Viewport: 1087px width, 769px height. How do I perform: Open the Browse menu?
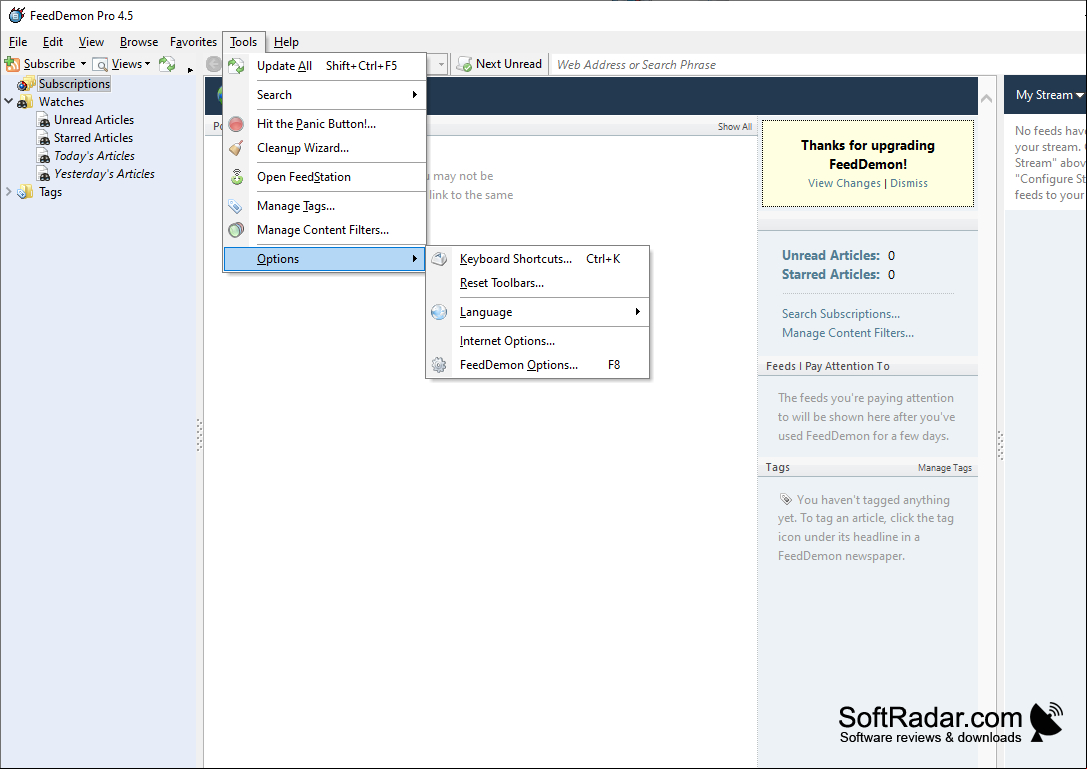click(x=139, y=42)
